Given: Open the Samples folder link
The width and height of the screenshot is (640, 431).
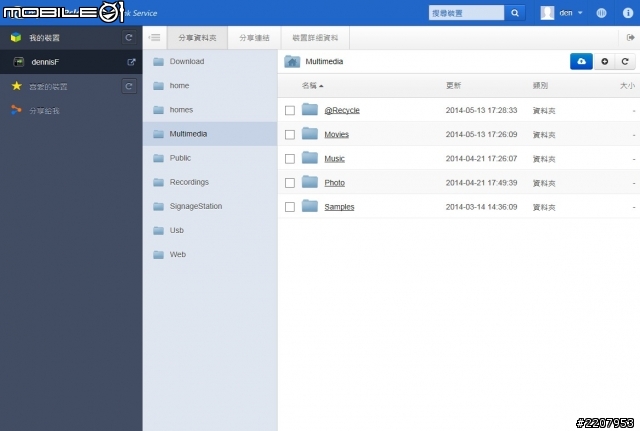Looking at the screenshot, I should click(x=339, y=207).
